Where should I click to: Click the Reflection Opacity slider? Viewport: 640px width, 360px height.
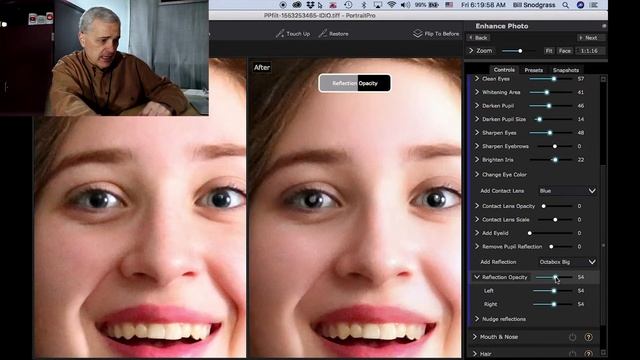[x=553, y=277]
